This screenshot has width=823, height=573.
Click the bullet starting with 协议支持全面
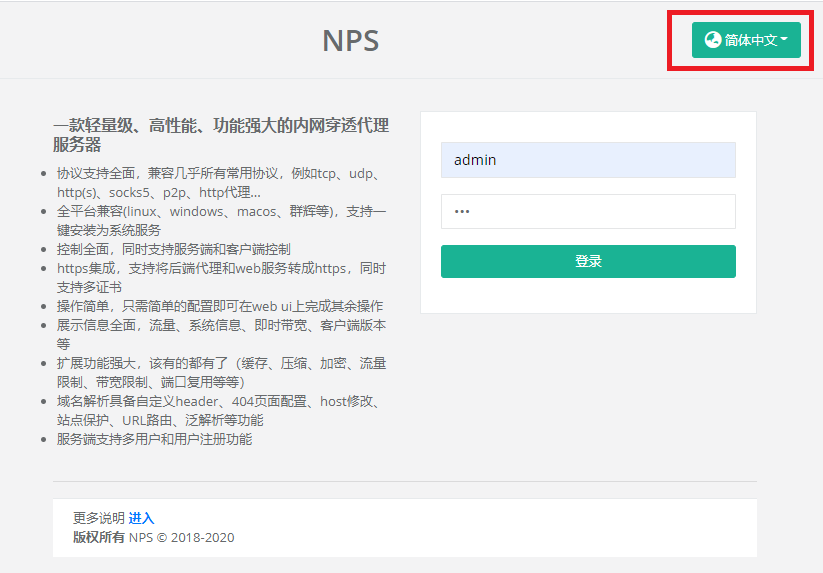(x=220, y=183)
